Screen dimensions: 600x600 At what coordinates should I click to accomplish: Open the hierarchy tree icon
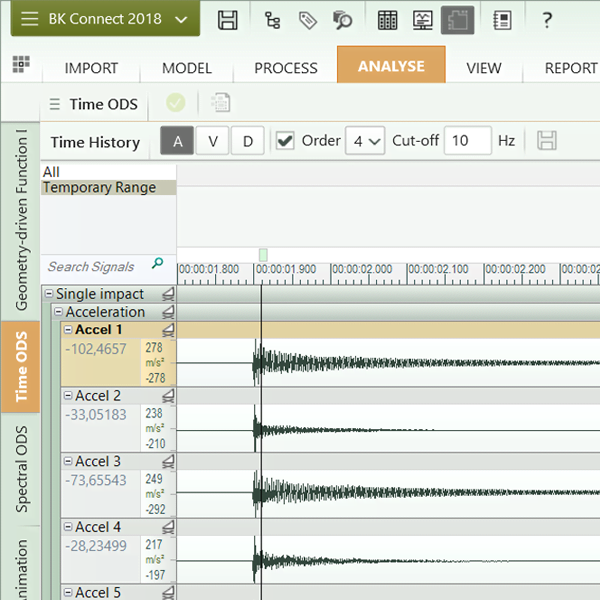click(x=272, y=19)
